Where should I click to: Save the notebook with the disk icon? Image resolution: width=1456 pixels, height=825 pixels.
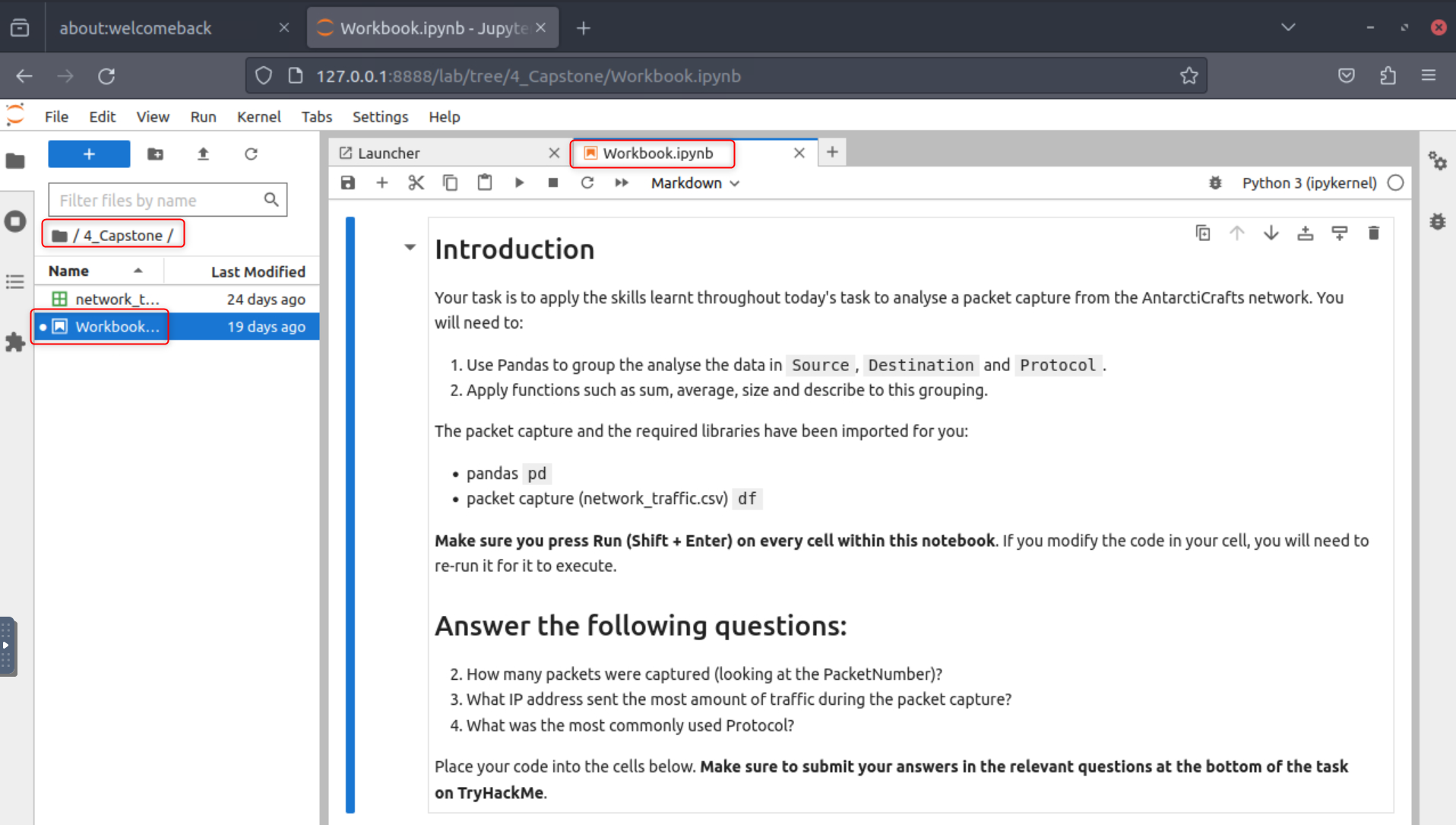pos(348,182)
